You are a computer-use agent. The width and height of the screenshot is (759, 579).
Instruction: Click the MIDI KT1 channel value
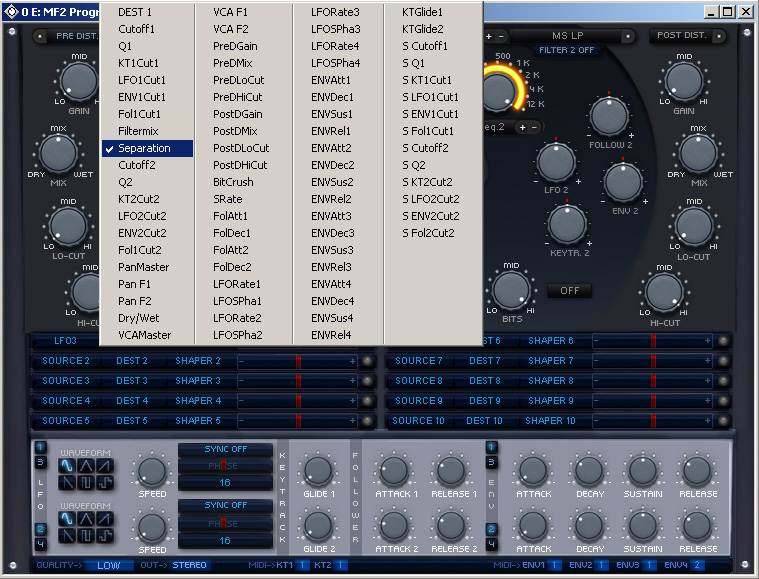coord(302,565)
